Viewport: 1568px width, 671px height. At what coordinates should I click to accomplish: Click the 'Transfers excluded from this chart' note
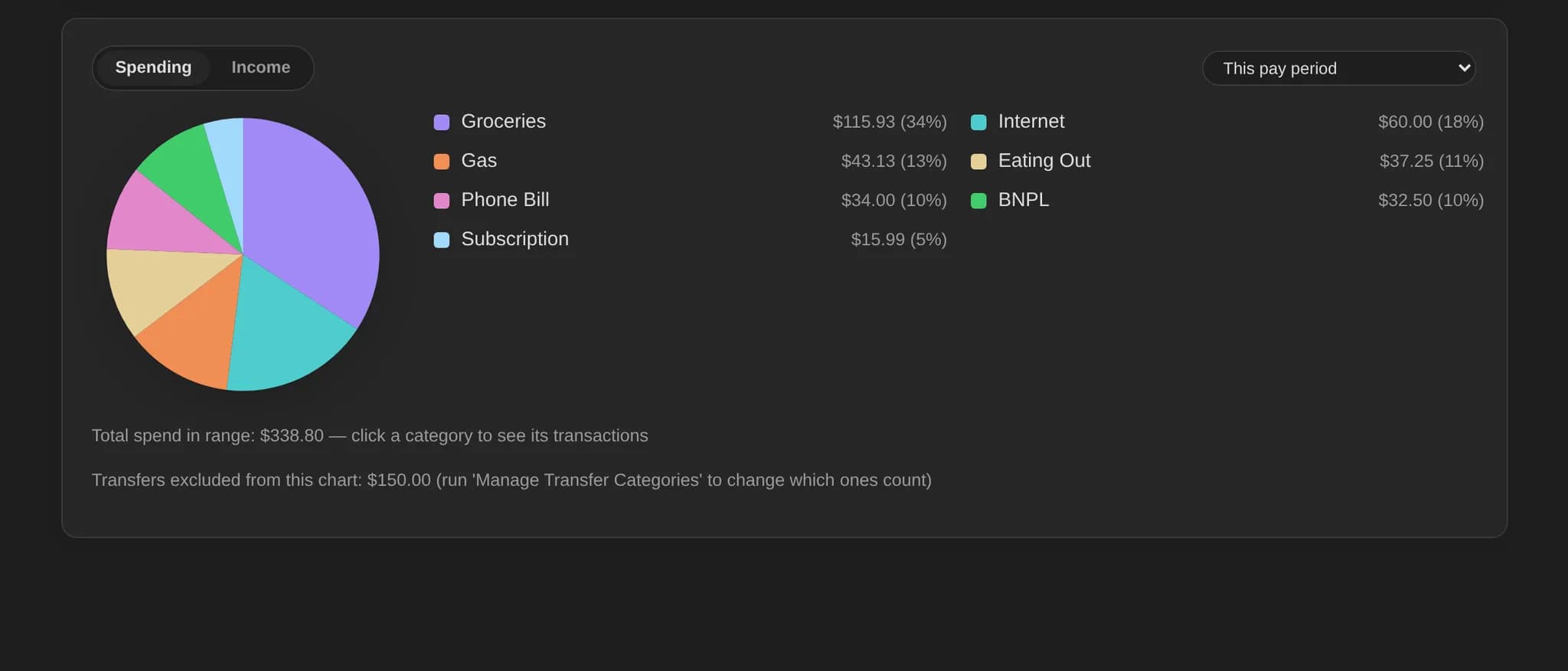pyautogui.click(x=511, y=480)
